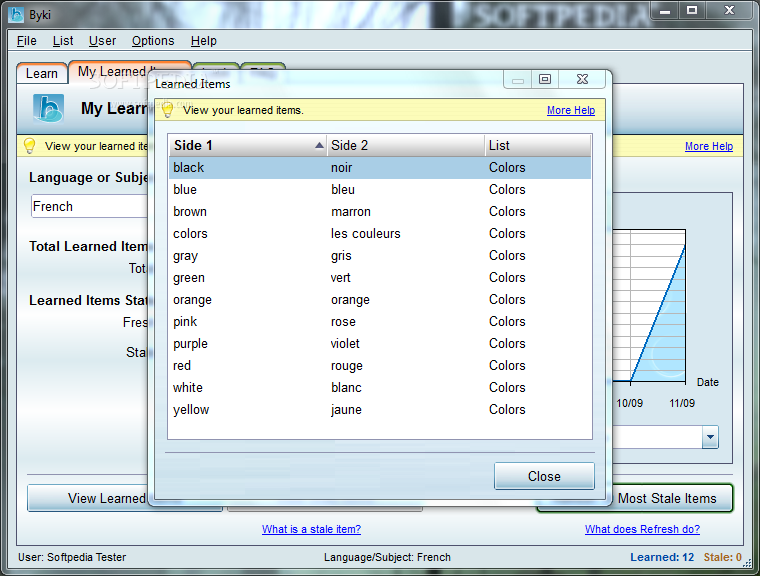
Task: Click the 'violet' cell
Action: pyautogui.click(x=345, y=343)
